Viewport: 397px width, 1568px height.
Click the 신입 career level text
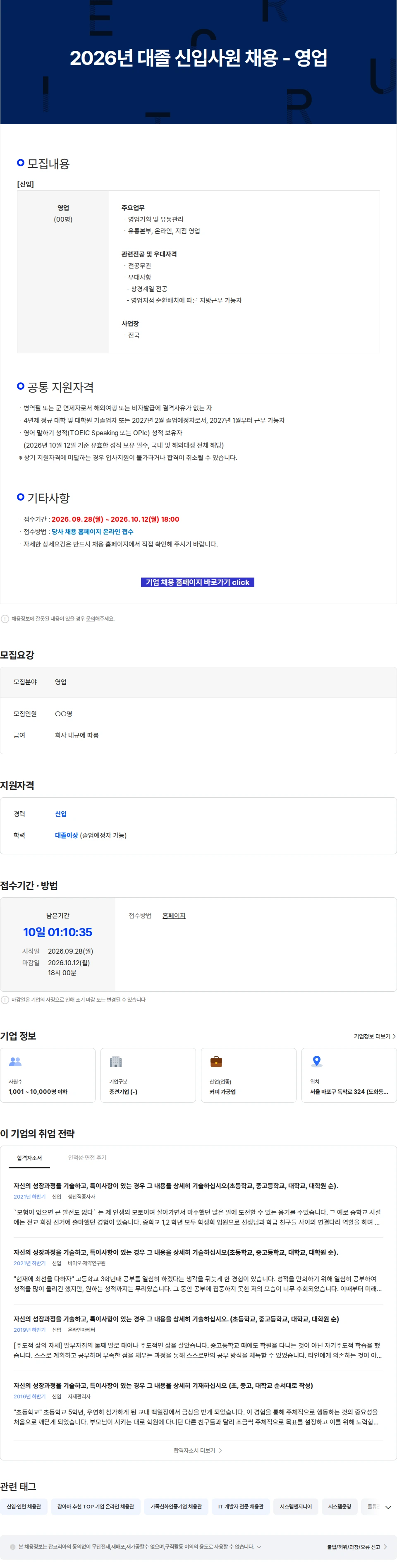point(61,814)
